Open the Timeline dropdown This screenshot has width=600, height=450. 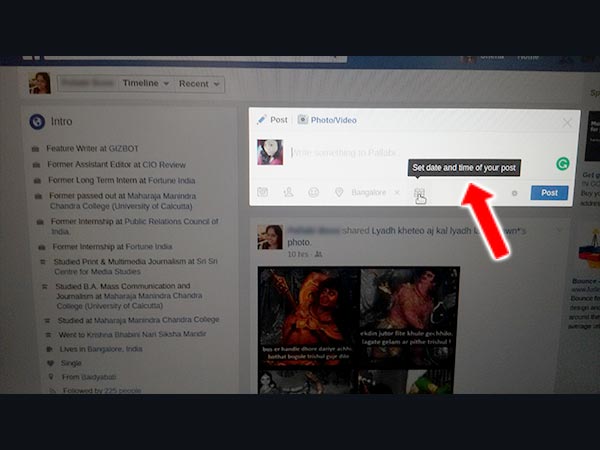(146, 84)
